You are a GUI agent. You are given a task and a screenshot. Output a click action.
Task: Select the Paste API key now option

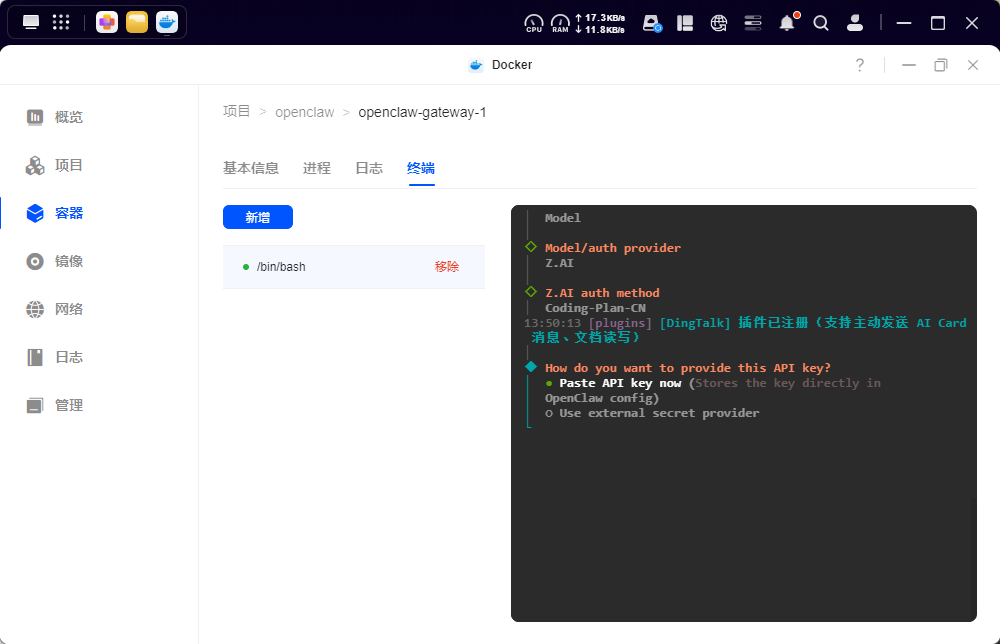tap(617, 382)
